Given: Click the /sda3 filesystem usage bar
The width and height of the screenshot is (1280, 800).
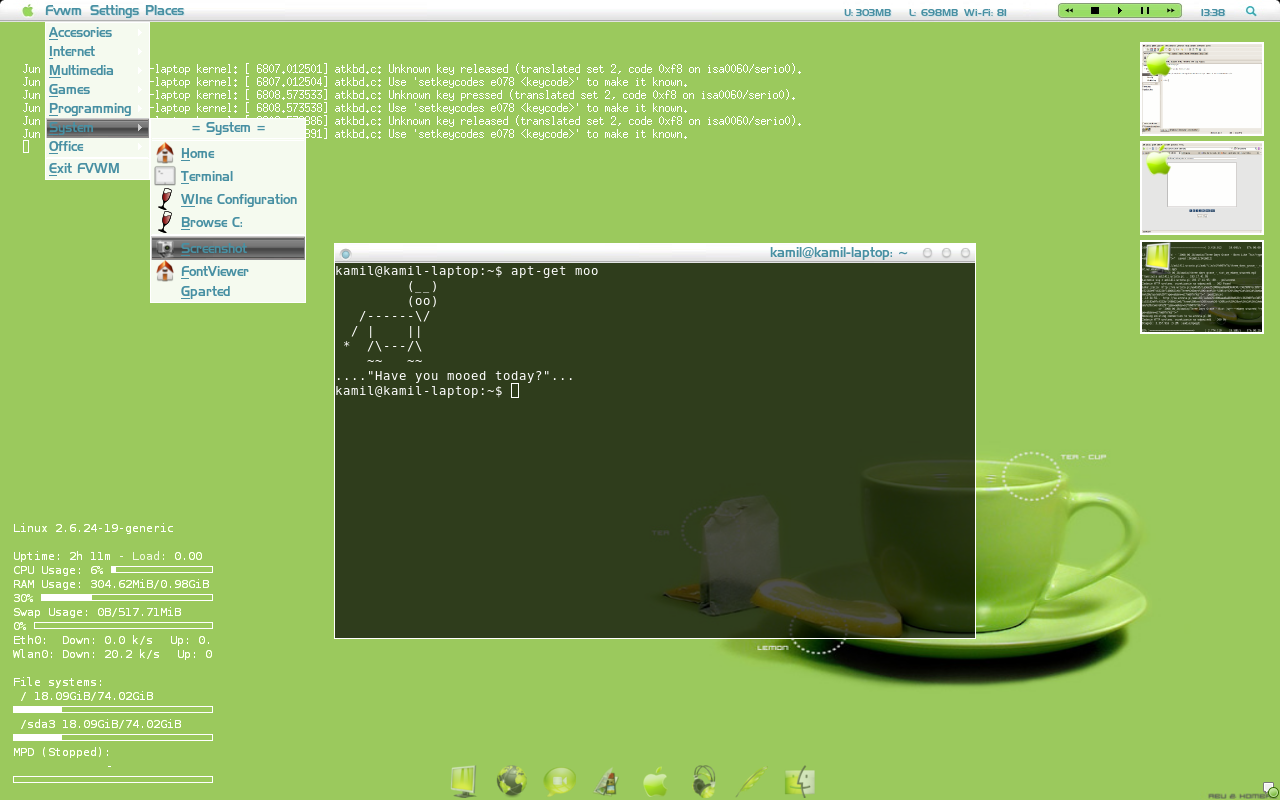Looking at the screenshot, I should [x=113, y=738].
